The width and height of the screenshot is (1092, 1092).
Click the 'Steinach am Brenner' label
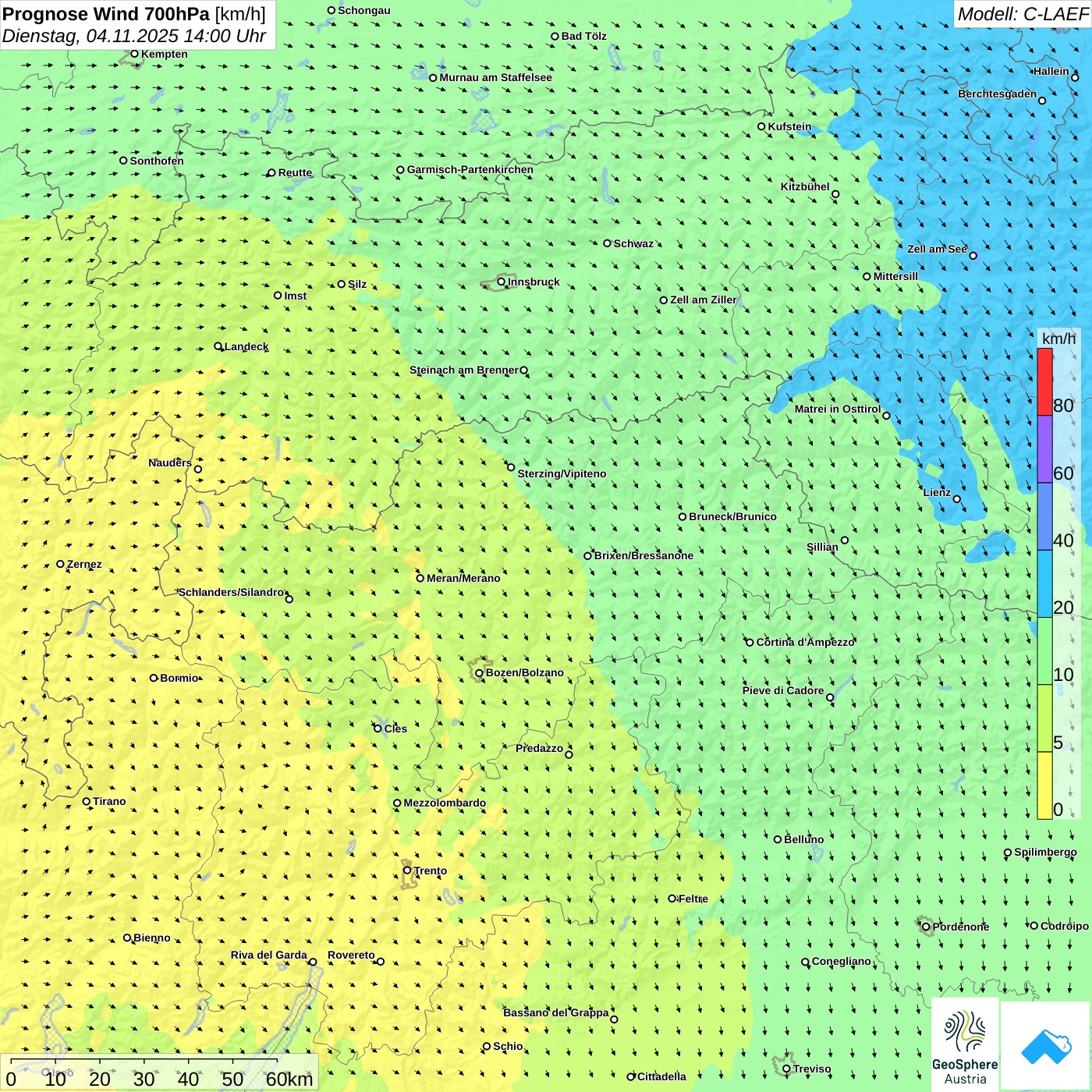point(463,370)
